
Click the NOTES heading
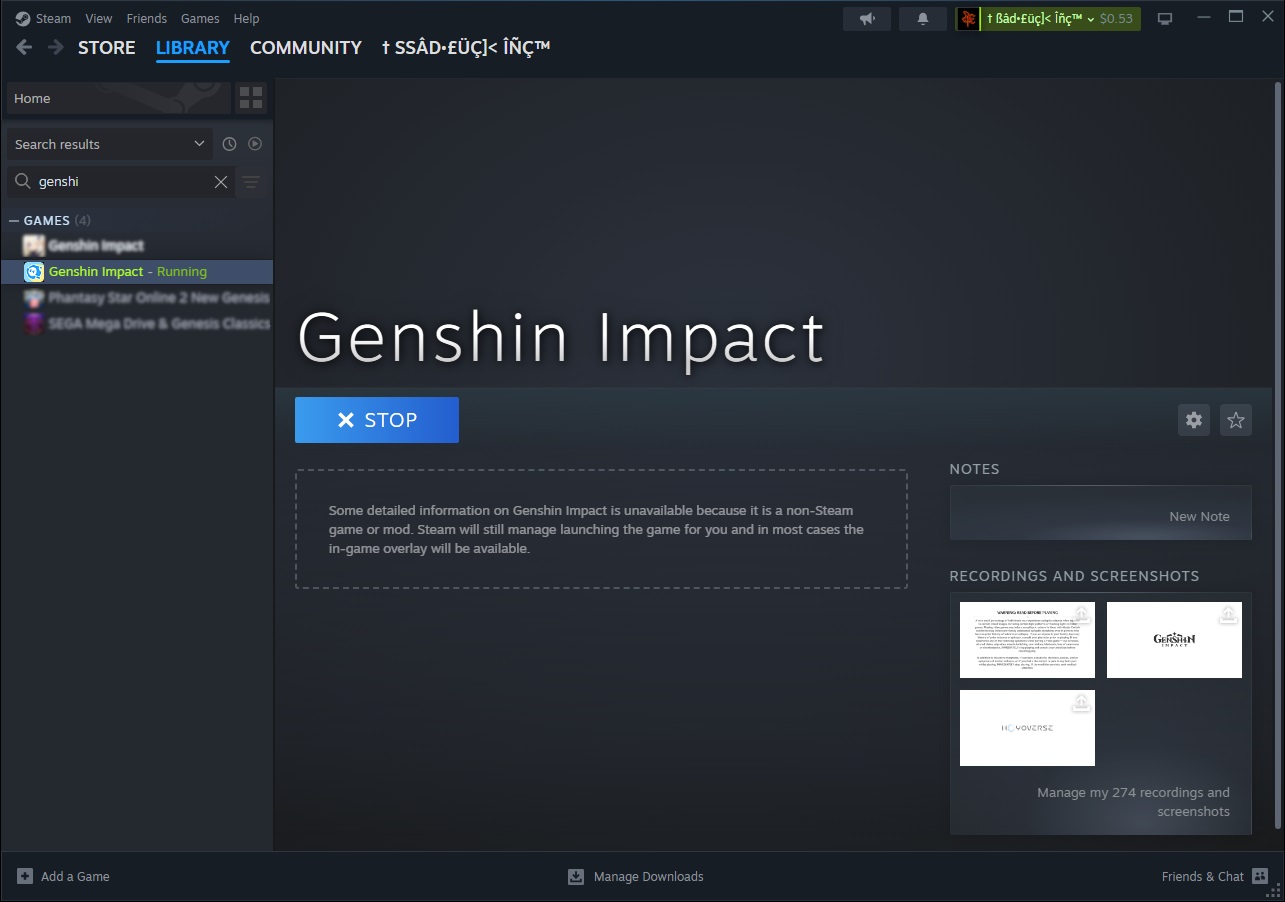coord(974,469)
